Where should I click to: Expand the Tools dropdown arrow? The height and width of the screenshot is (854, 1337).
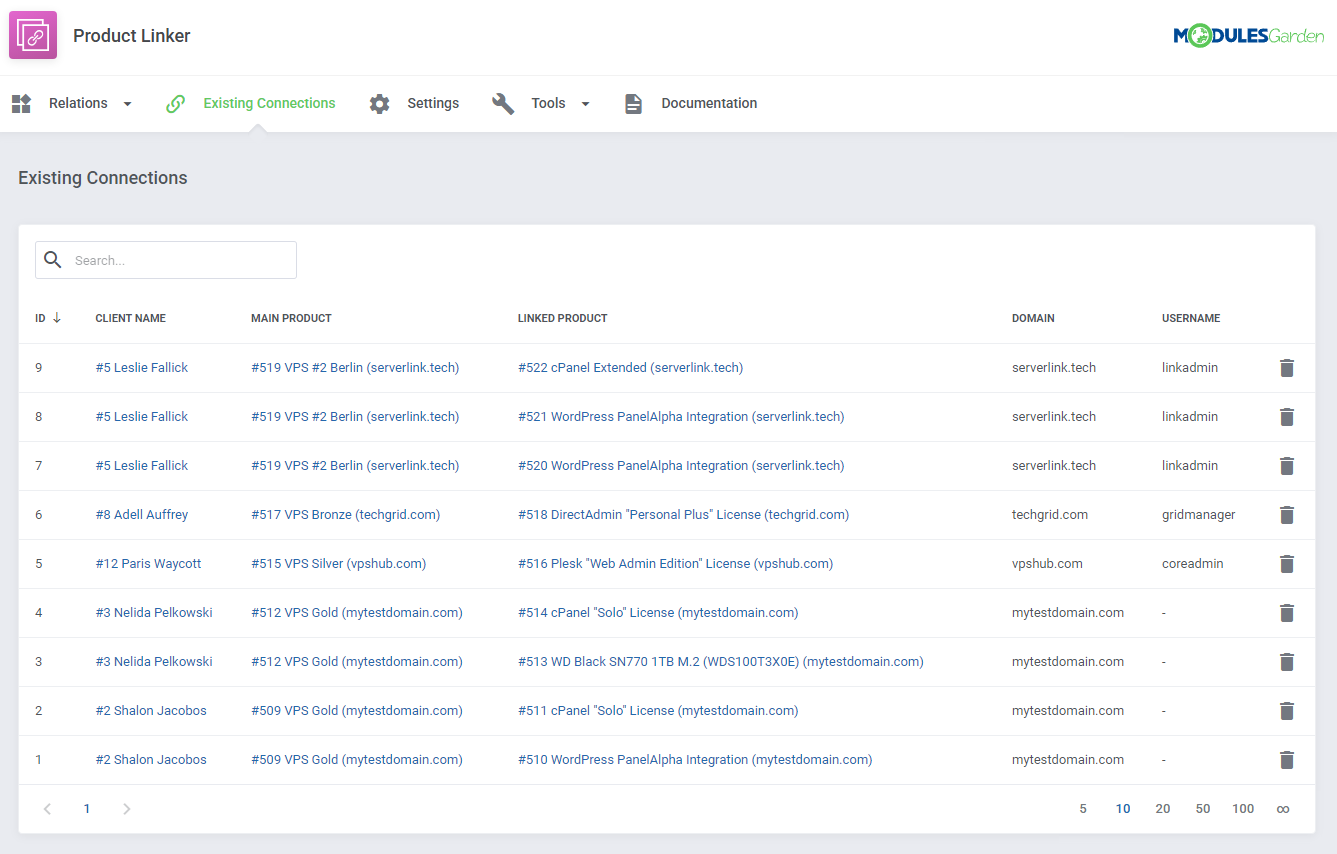point(585,104)
